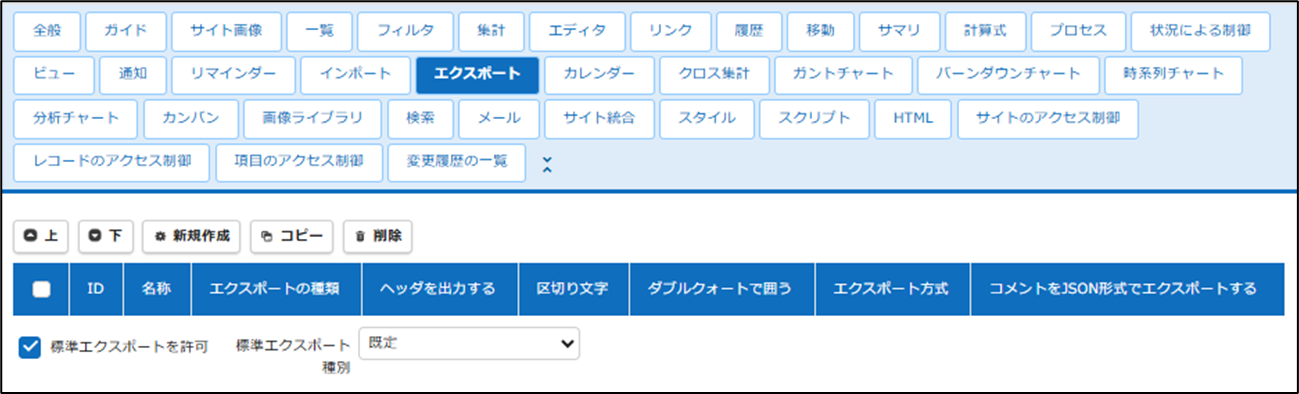The height and width of the screenshot is (394, 1299).
Task: Switch to クロス集計 tab
Action: [714, 74]
